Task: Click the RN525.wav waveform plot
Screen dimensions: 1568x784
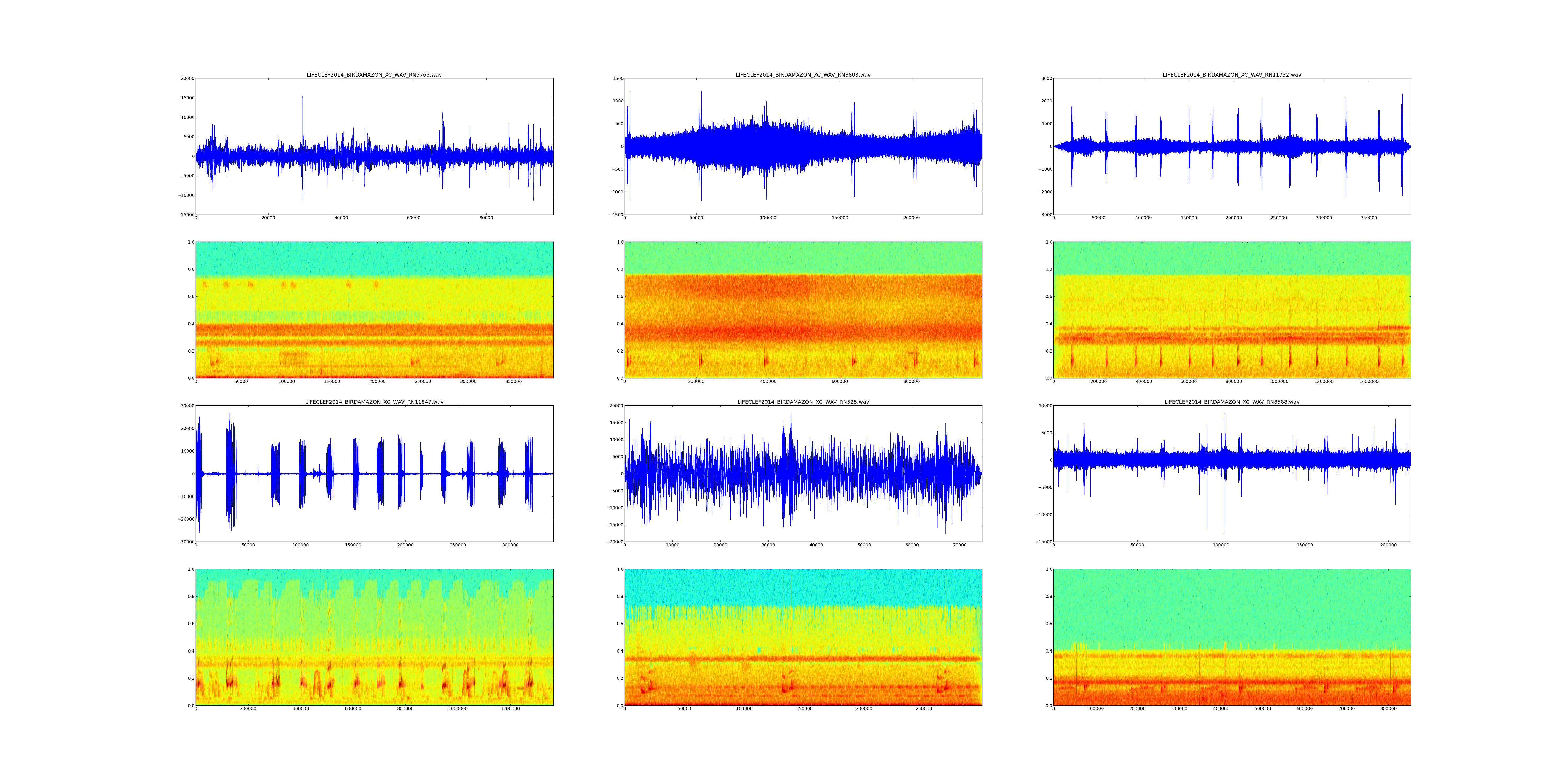Action: click(803, 474)
